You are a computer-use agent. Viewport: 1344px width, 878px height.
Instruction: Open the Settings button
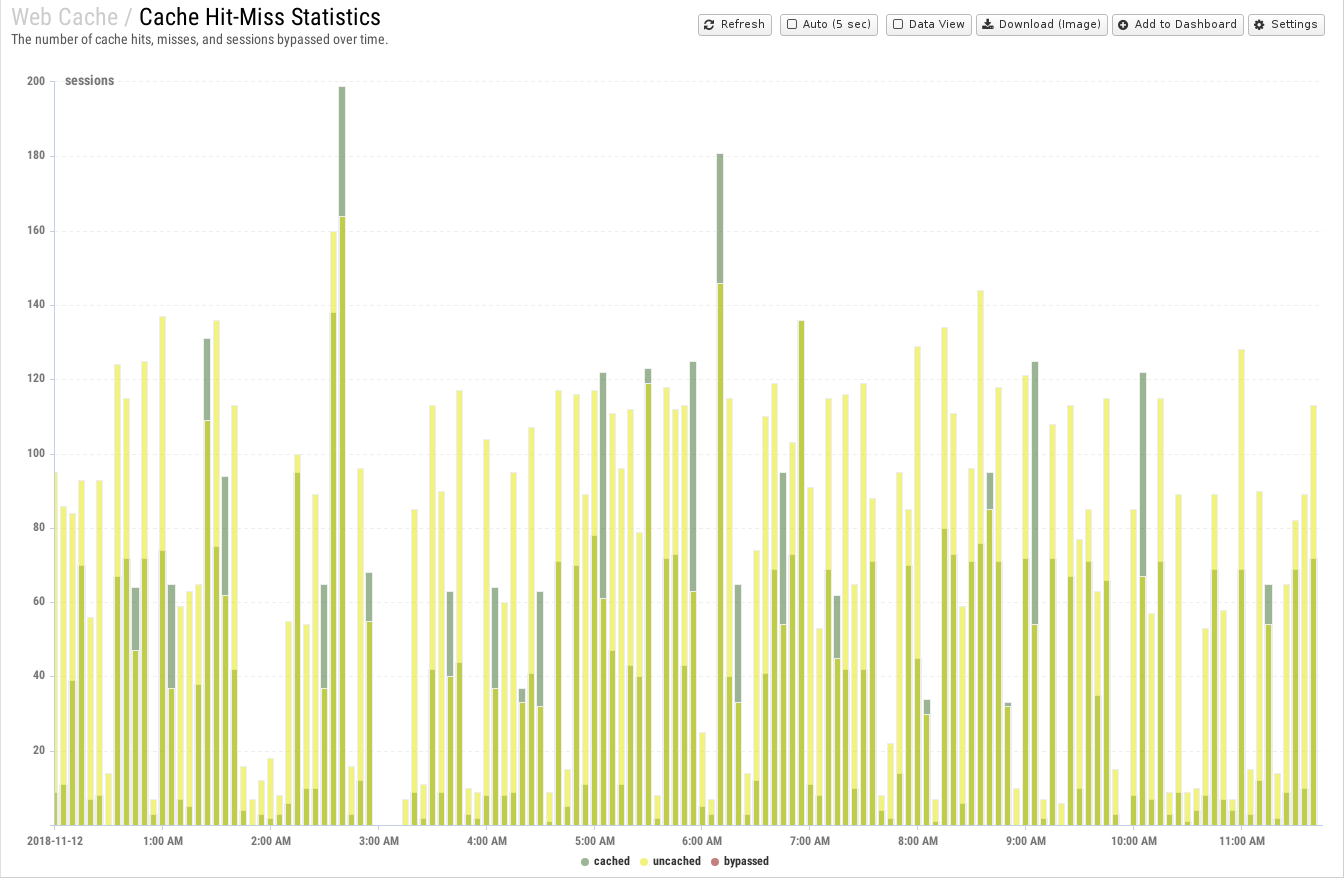[x=1286, y=24]
